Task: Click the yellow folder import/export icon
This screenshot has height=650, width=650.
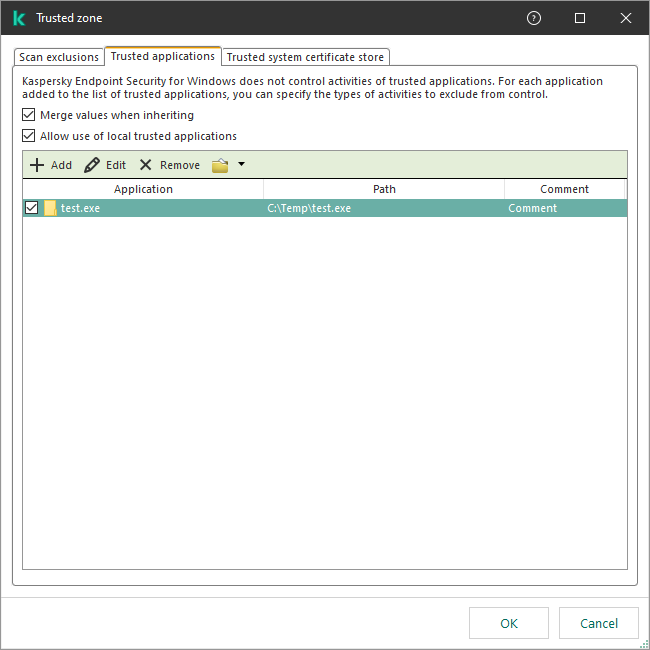Action: tap(220, 165)
